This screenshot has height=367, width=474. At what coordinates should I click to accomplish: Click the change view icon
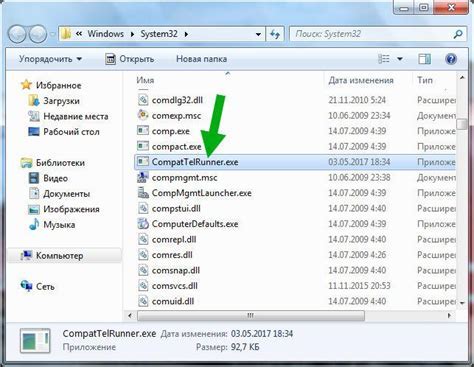click(x=384, y=59)
